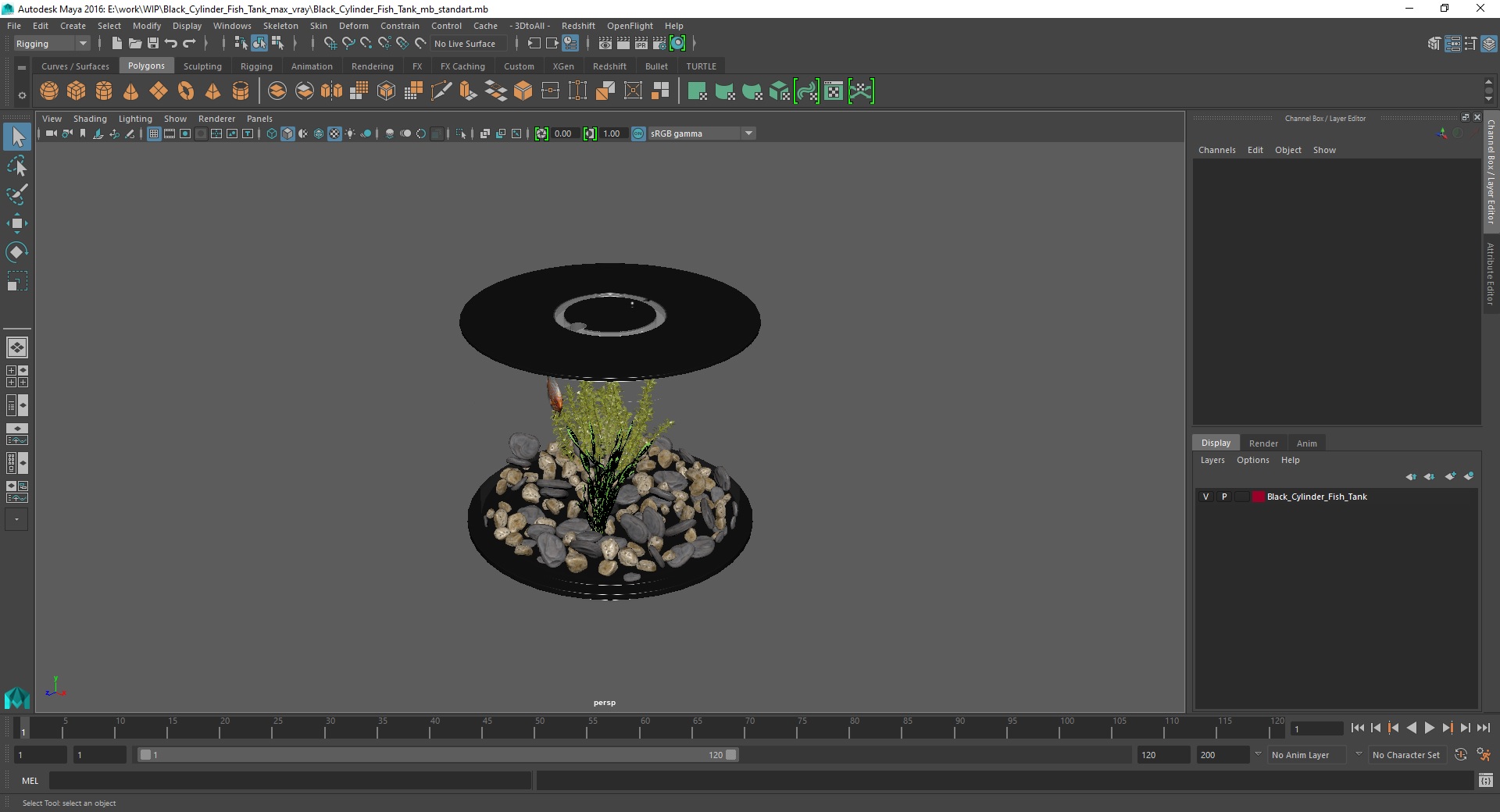Click the Extrude shelf icon
The image size is (1500, 812).
pyautogui.click(x=469, y=91)
